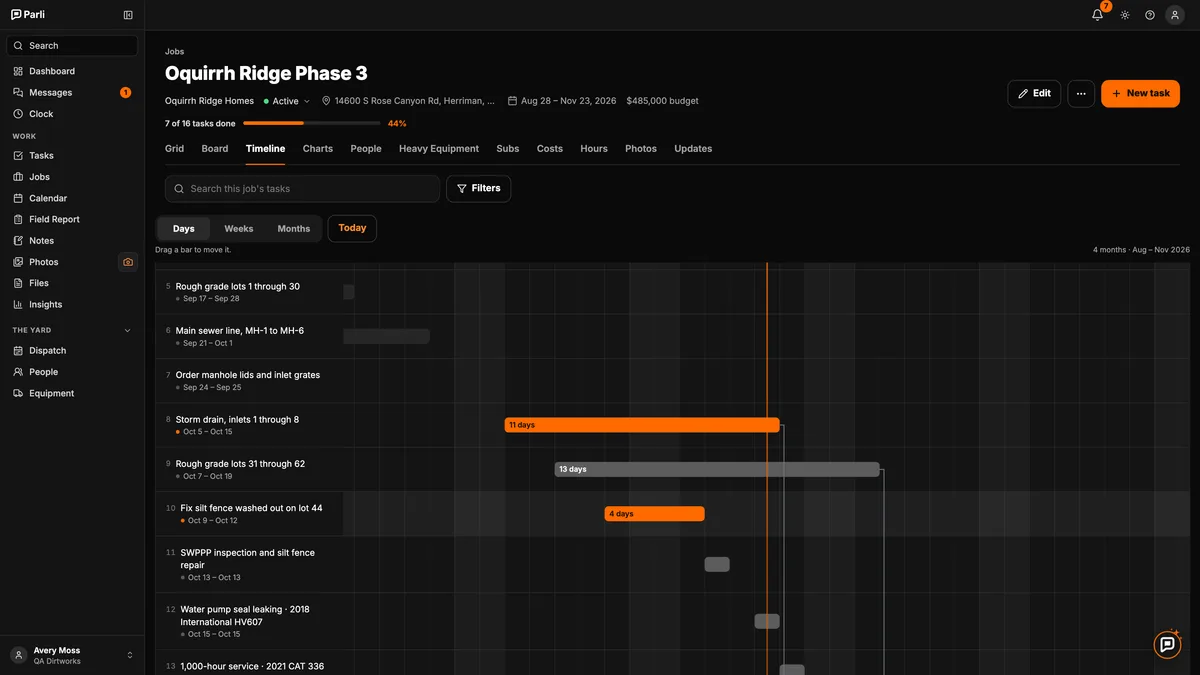Click the Search this job's tasks field

coord(302,188)
